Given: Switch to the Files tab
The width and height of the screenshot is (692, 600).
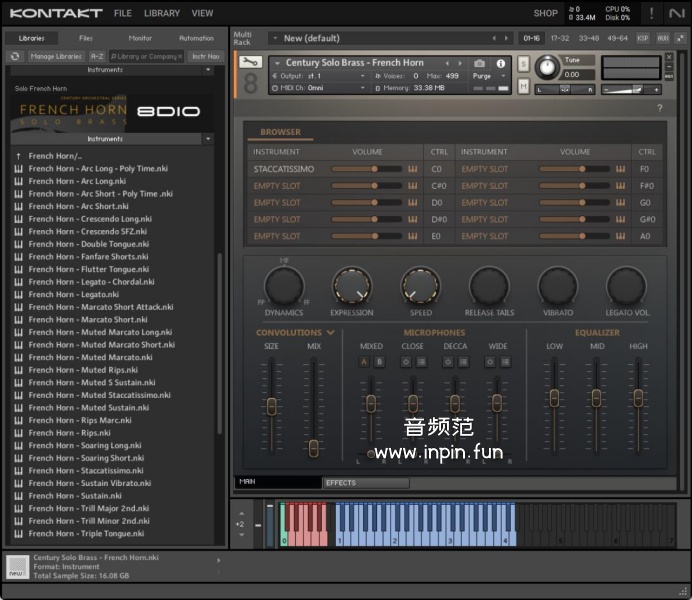Looking at the screenshot, I should tap(86, 38).
